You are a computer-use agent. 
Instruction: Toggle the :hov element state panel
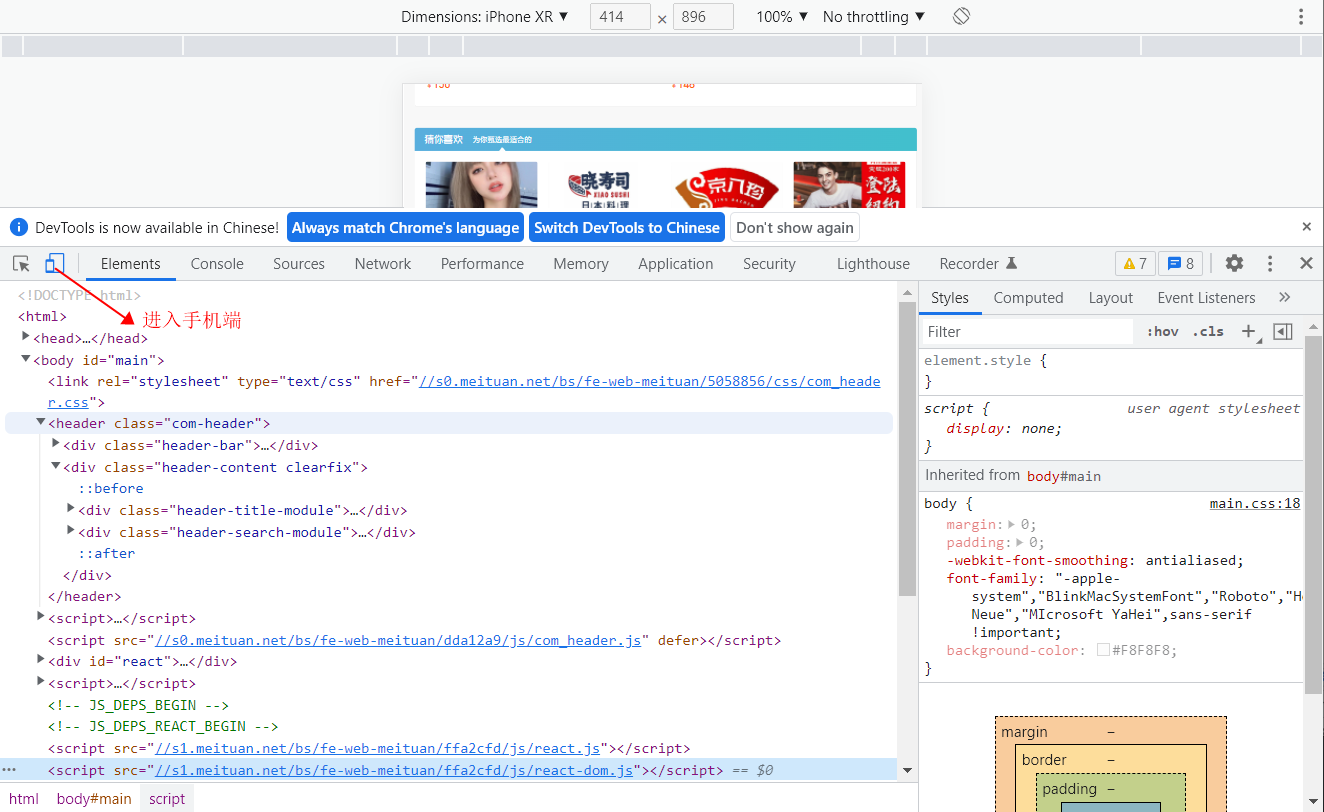tap(1163, 331)
